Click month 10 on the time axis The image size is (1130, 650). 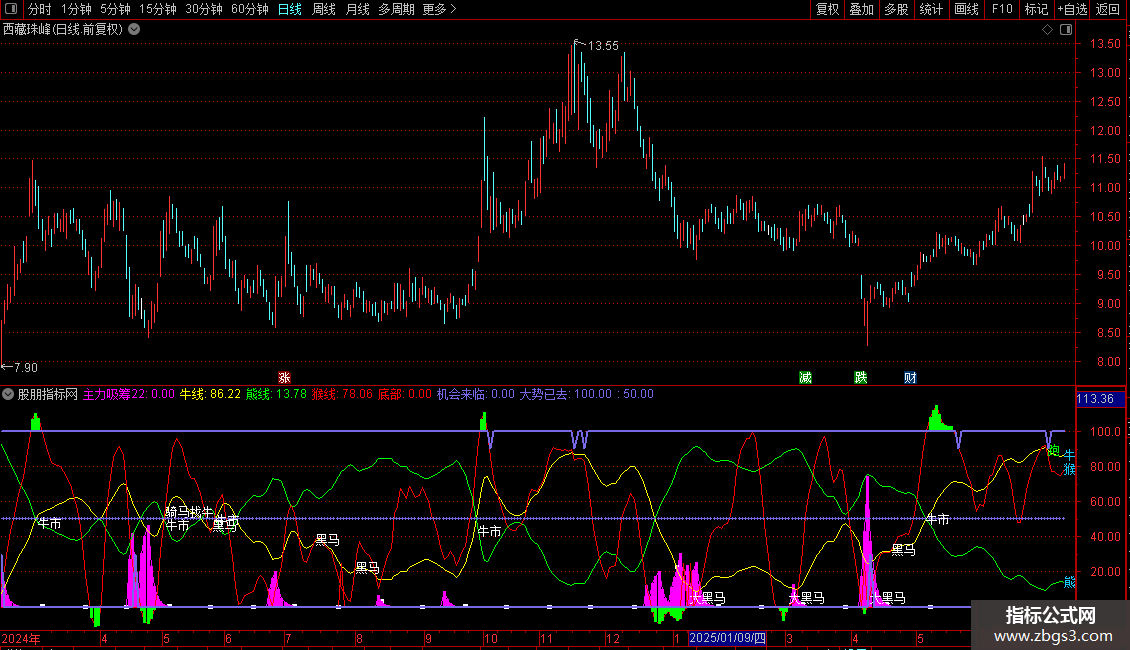click(490, 638)
